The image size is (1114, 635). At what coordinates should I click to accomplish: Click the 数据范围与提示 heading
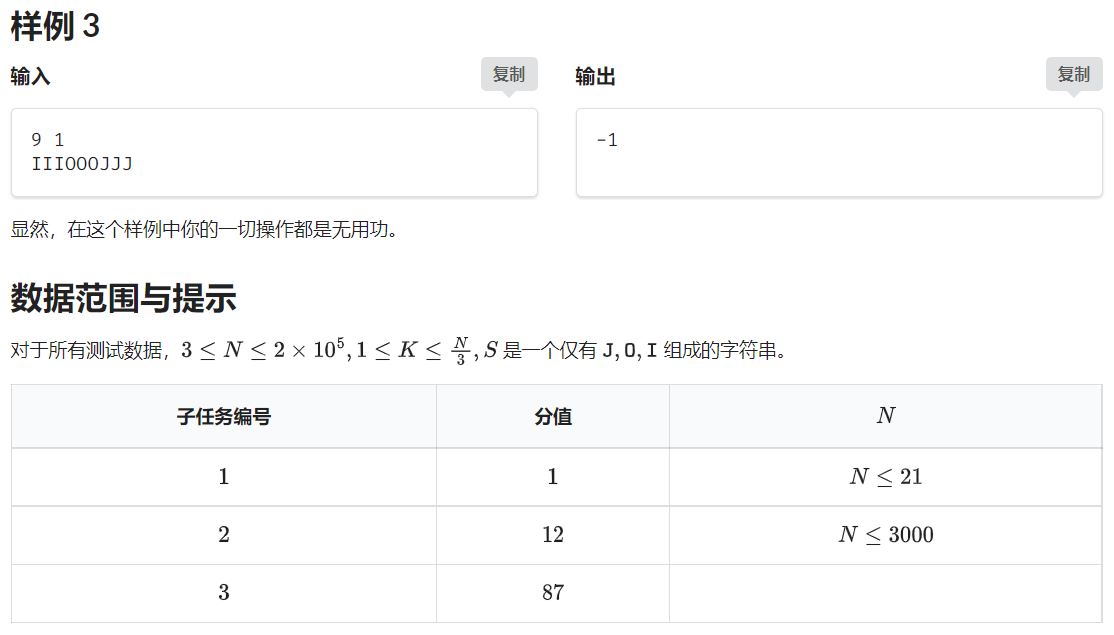click(x=123, y=298)
